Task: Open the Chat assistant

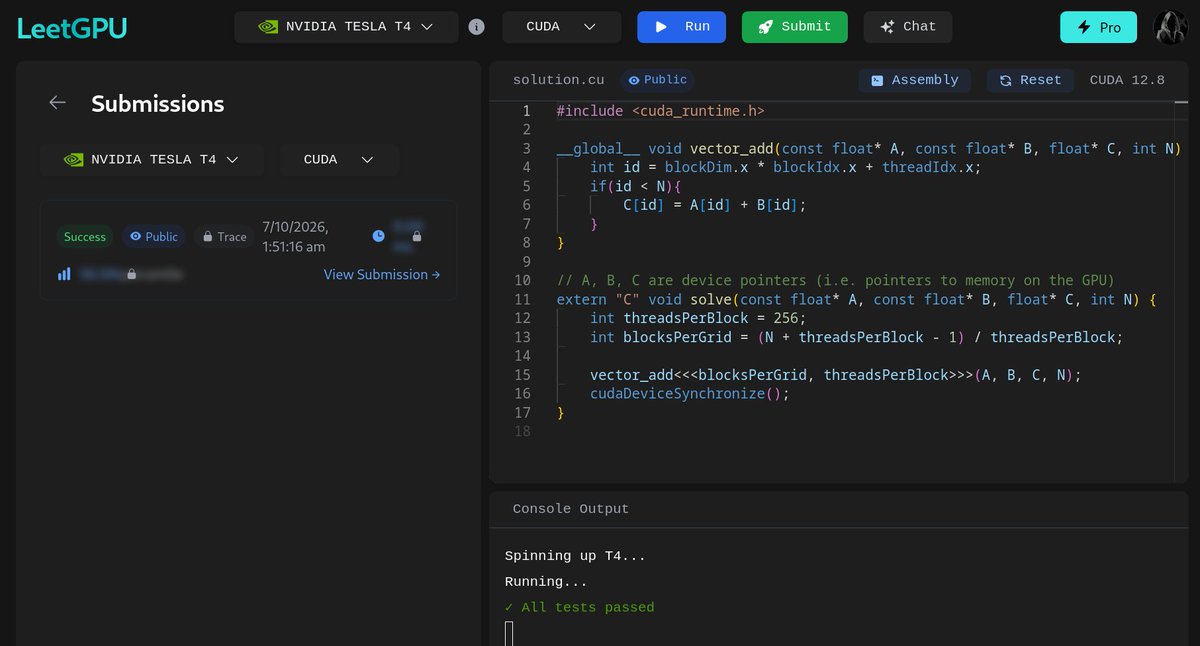Action: 907,27
